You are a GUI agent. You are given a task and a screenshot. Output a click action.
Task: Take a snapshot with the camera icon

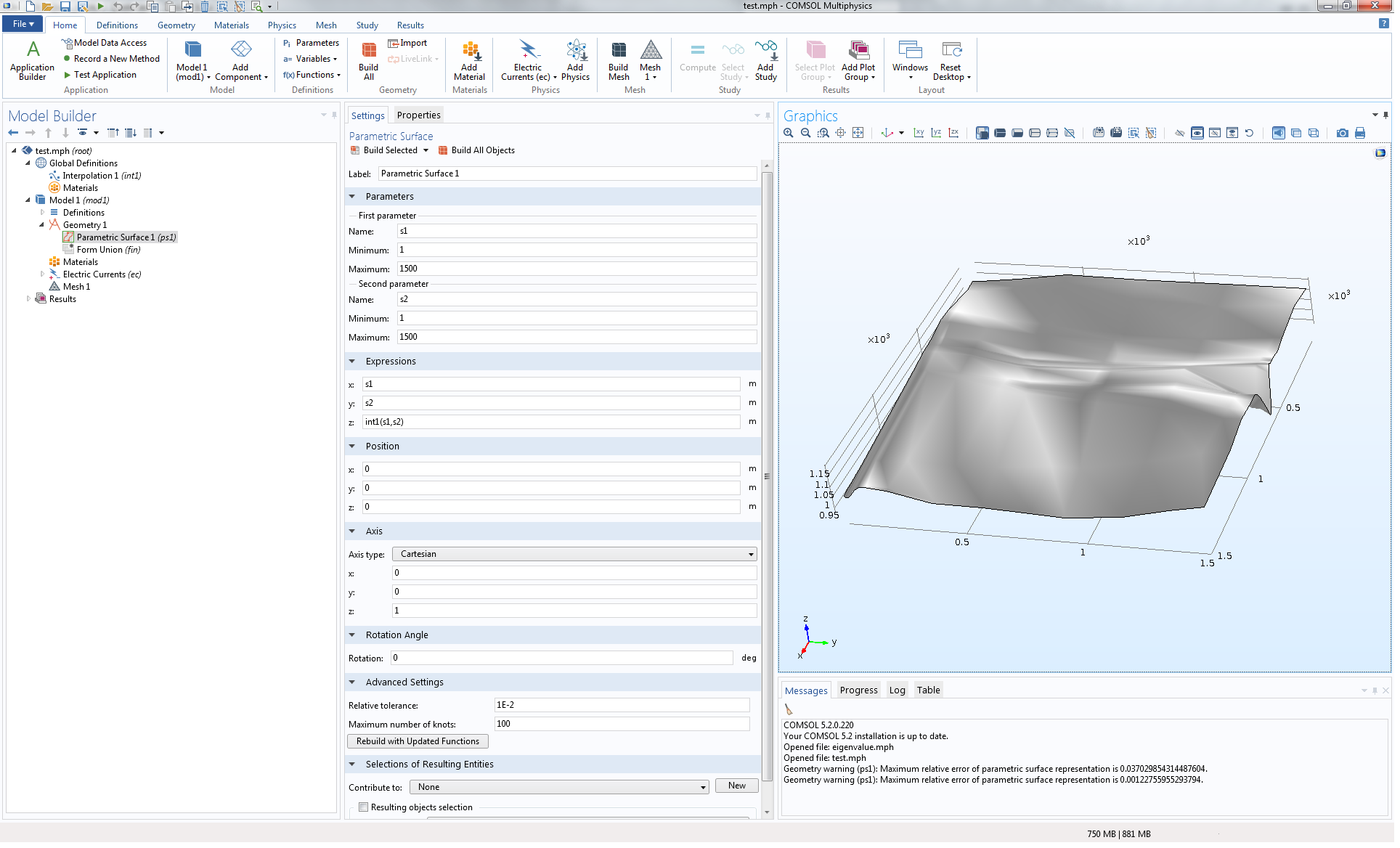click(1342, 133)
